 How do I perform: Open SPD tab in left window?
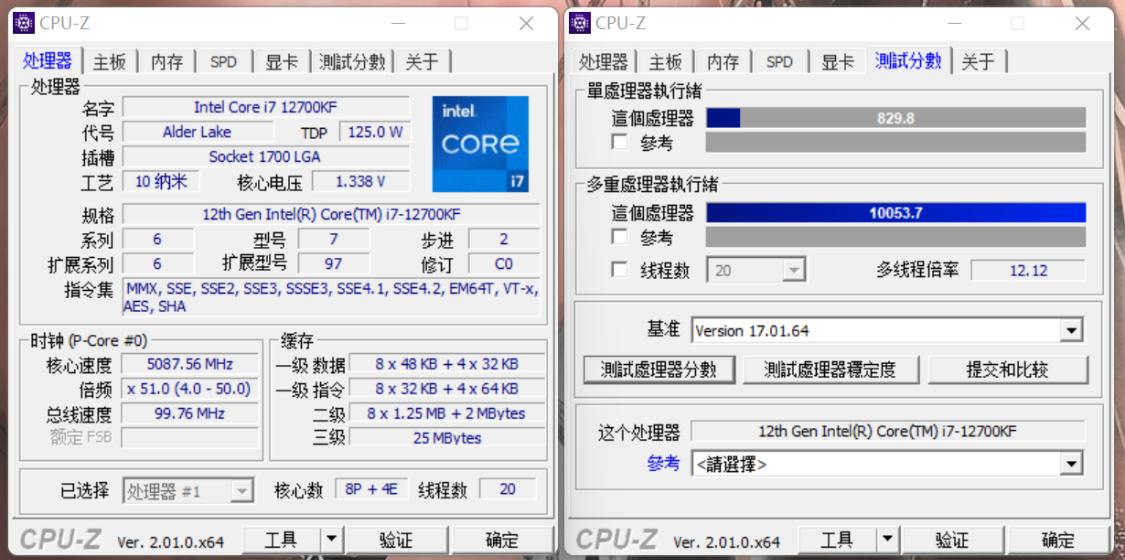point(223,62)
